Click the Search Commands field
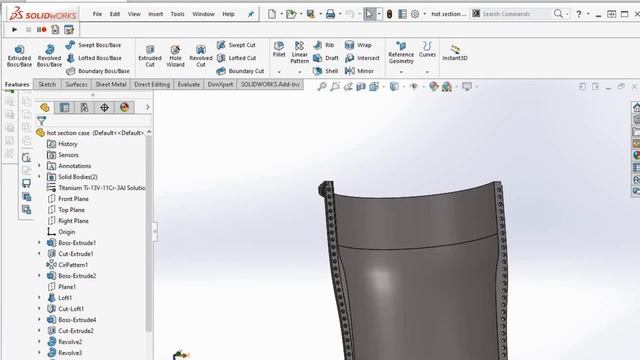 click(516, 14)
